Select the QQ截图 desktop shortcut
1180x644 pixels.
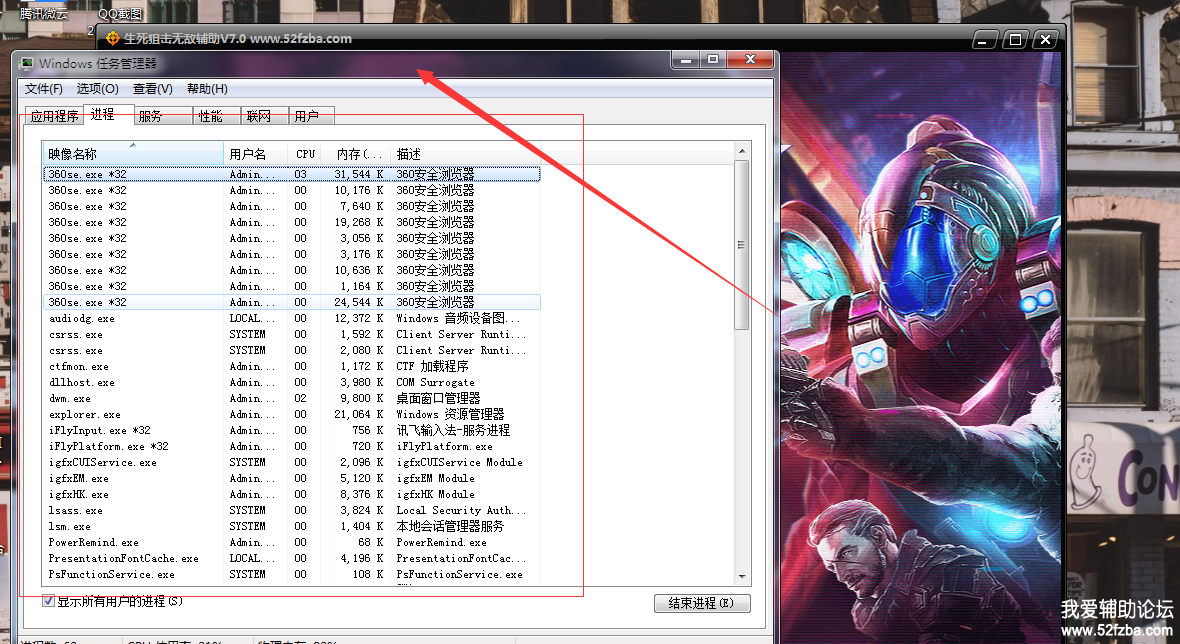(120, 14)
